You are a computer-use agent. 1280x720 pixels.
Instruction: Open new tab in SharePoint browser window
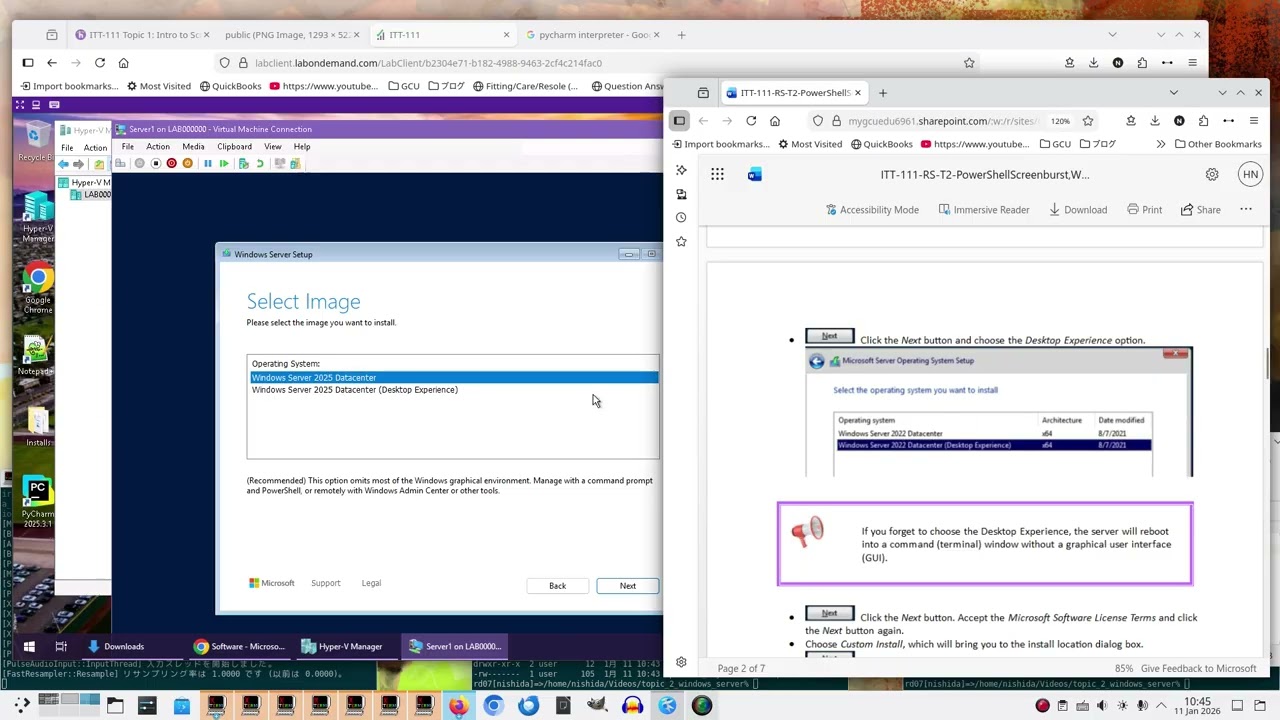[883, 93]
